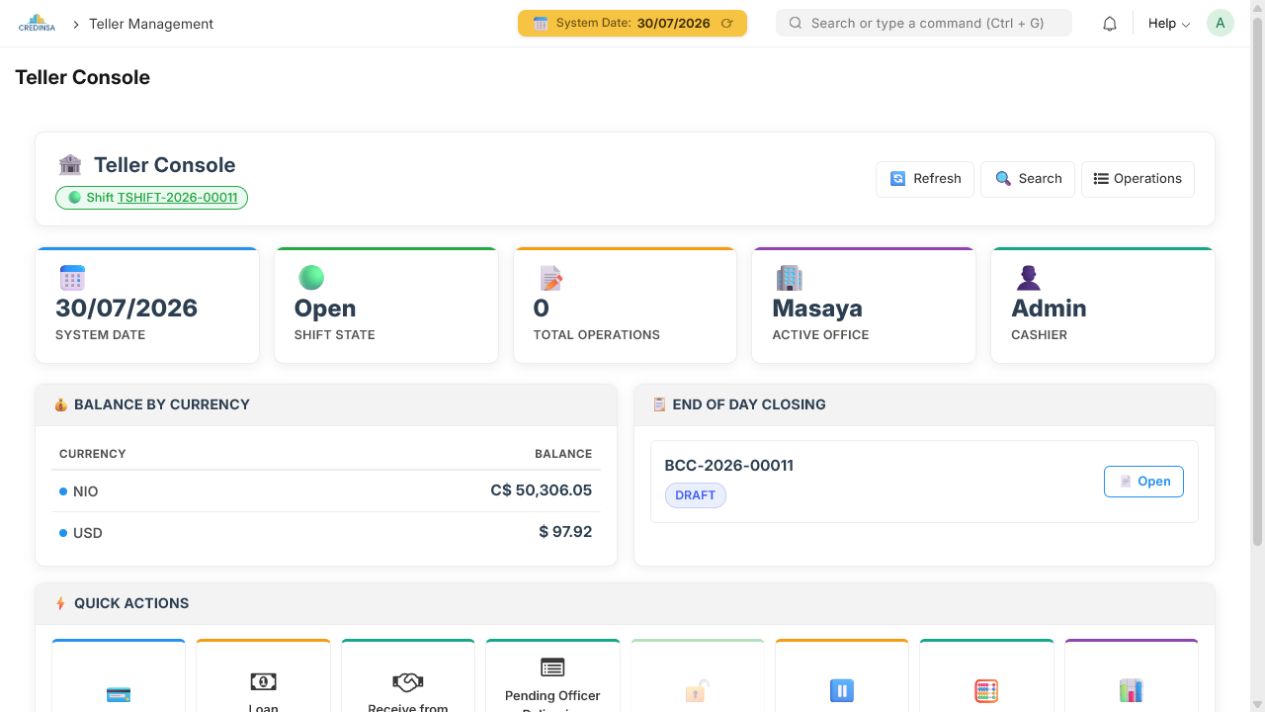Viewport: 1265px width, 712px height.
Task: Click the Pending Officer quick action label
Action: pos(552,703)
